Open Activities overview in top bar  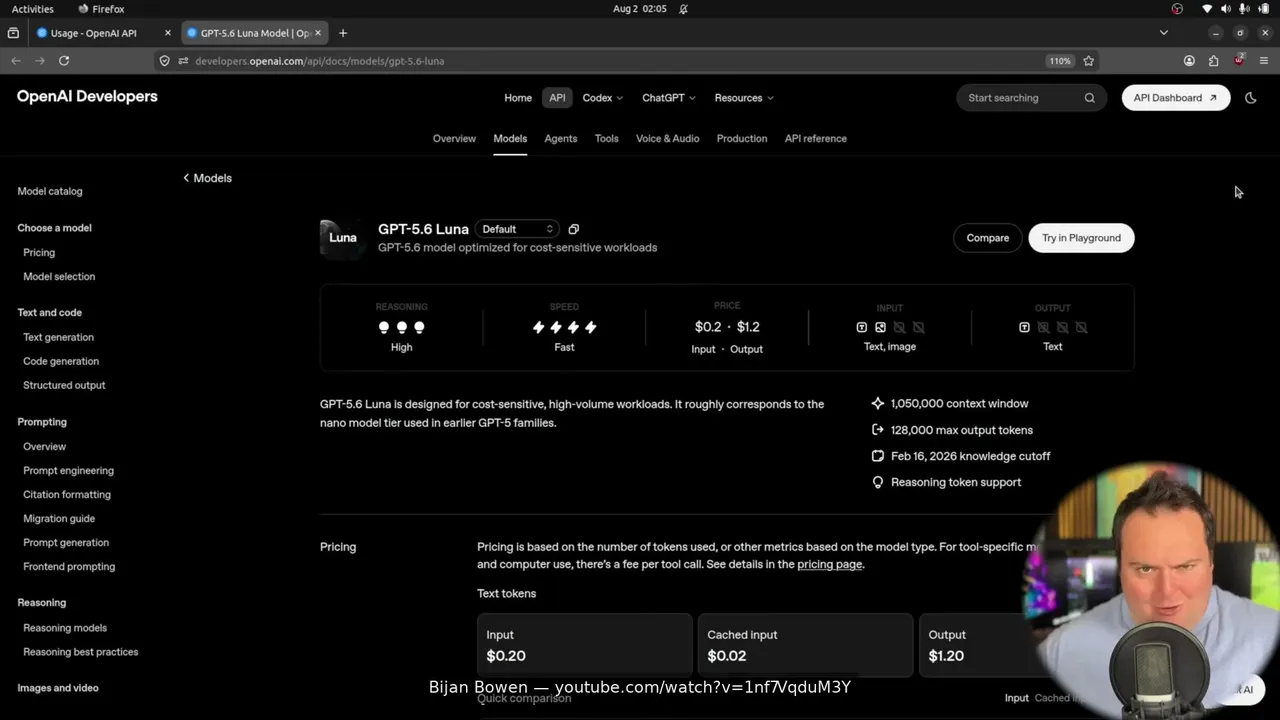tap(33, 9)
